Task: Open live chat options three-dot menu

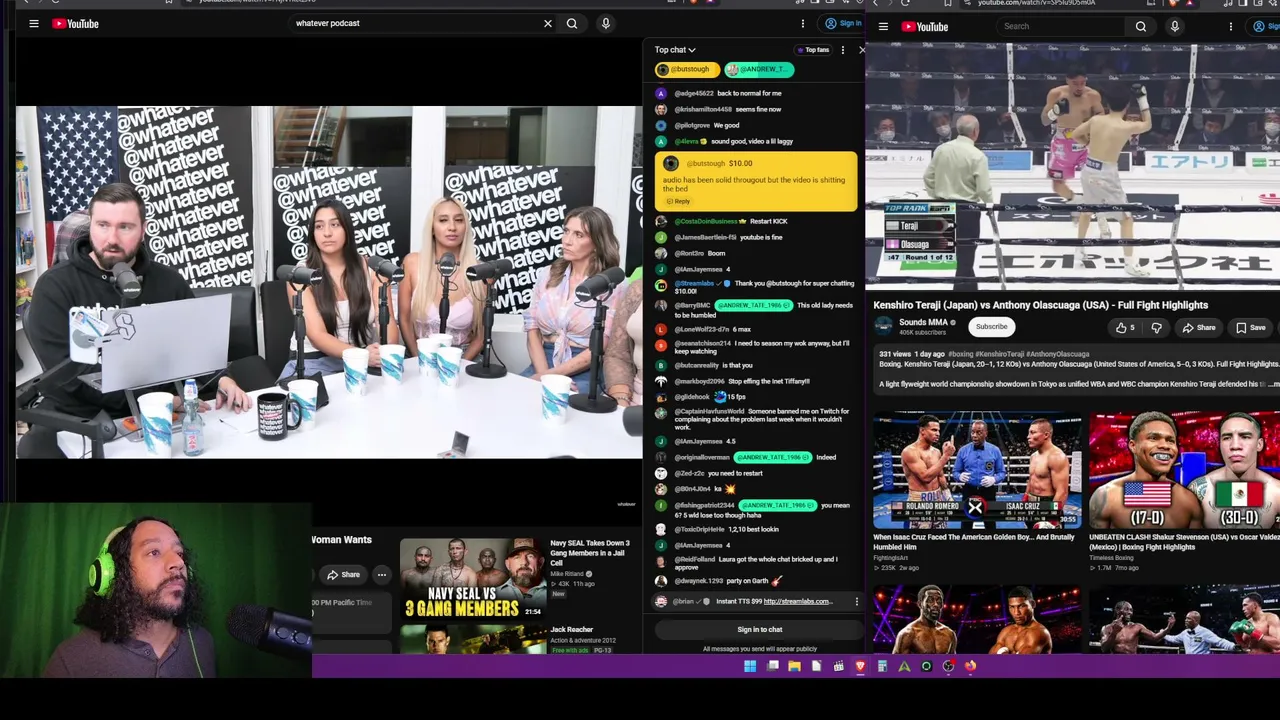Action: click(843, 50)
